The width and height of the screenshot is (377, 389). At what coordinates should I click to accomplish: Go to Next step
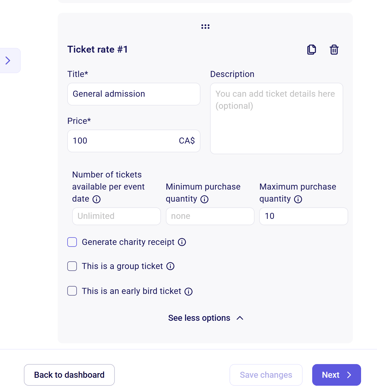click(x=336, y=375)
